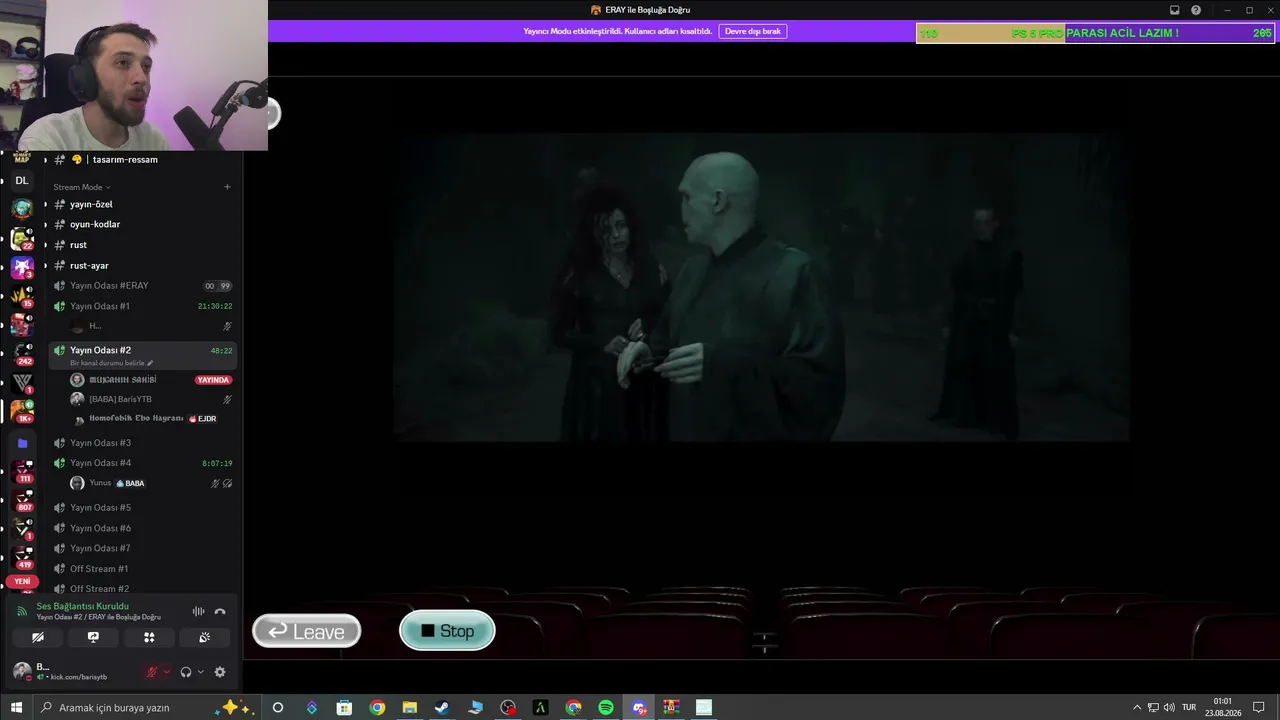Image resolution: width=1280 pixels, height=720 pixels.
Task: Open server icon with 242 badge
Action: pyautogui.click(x=22, y=353)
